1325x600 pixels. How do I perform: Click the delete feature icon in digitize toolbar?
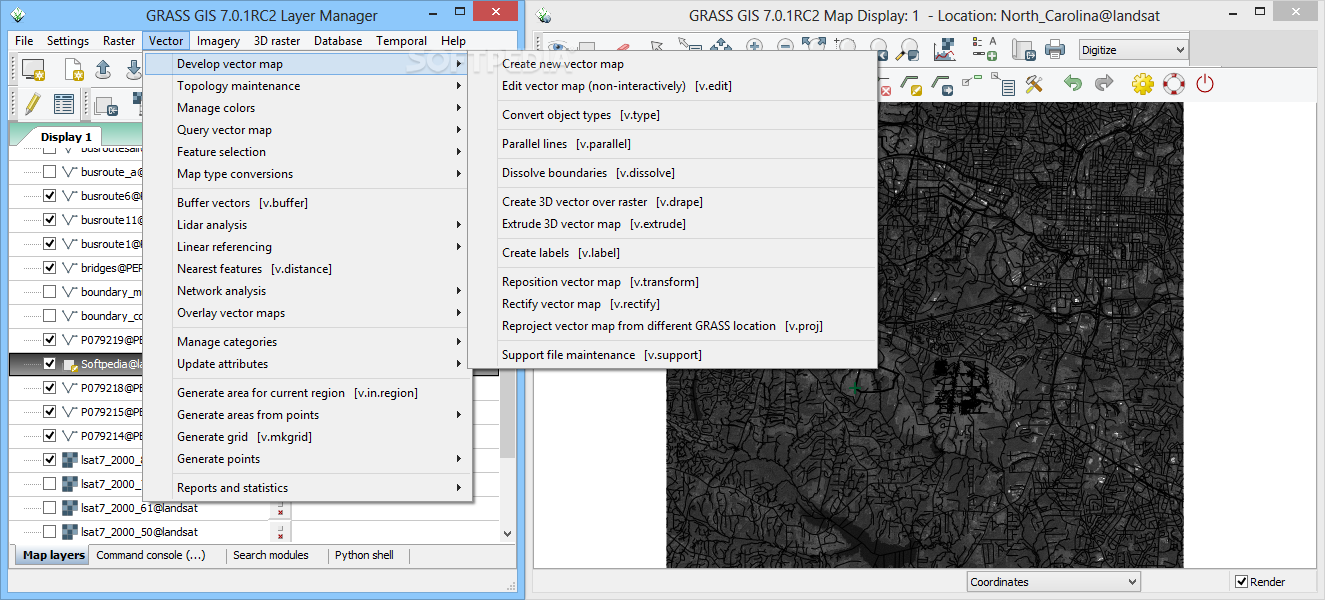(885, 88)
